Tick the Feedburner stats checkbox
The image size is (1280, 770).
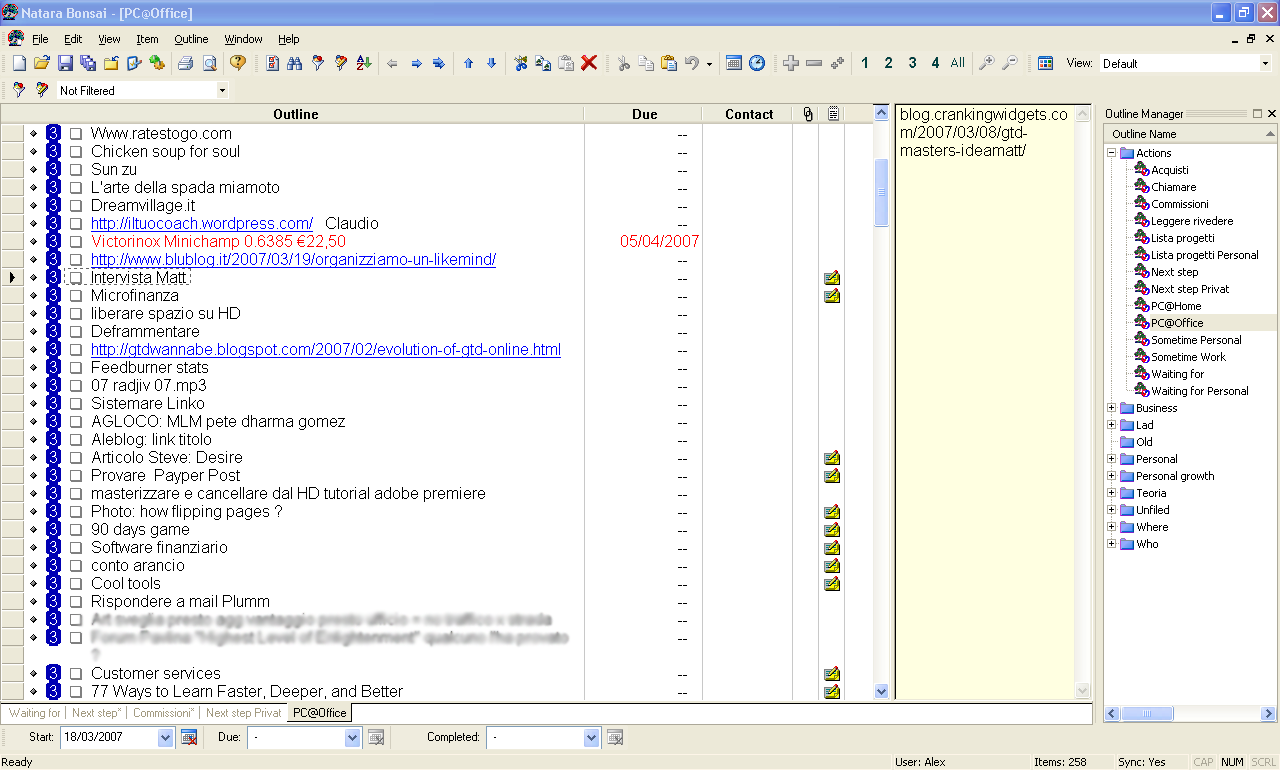coord(76,368)
